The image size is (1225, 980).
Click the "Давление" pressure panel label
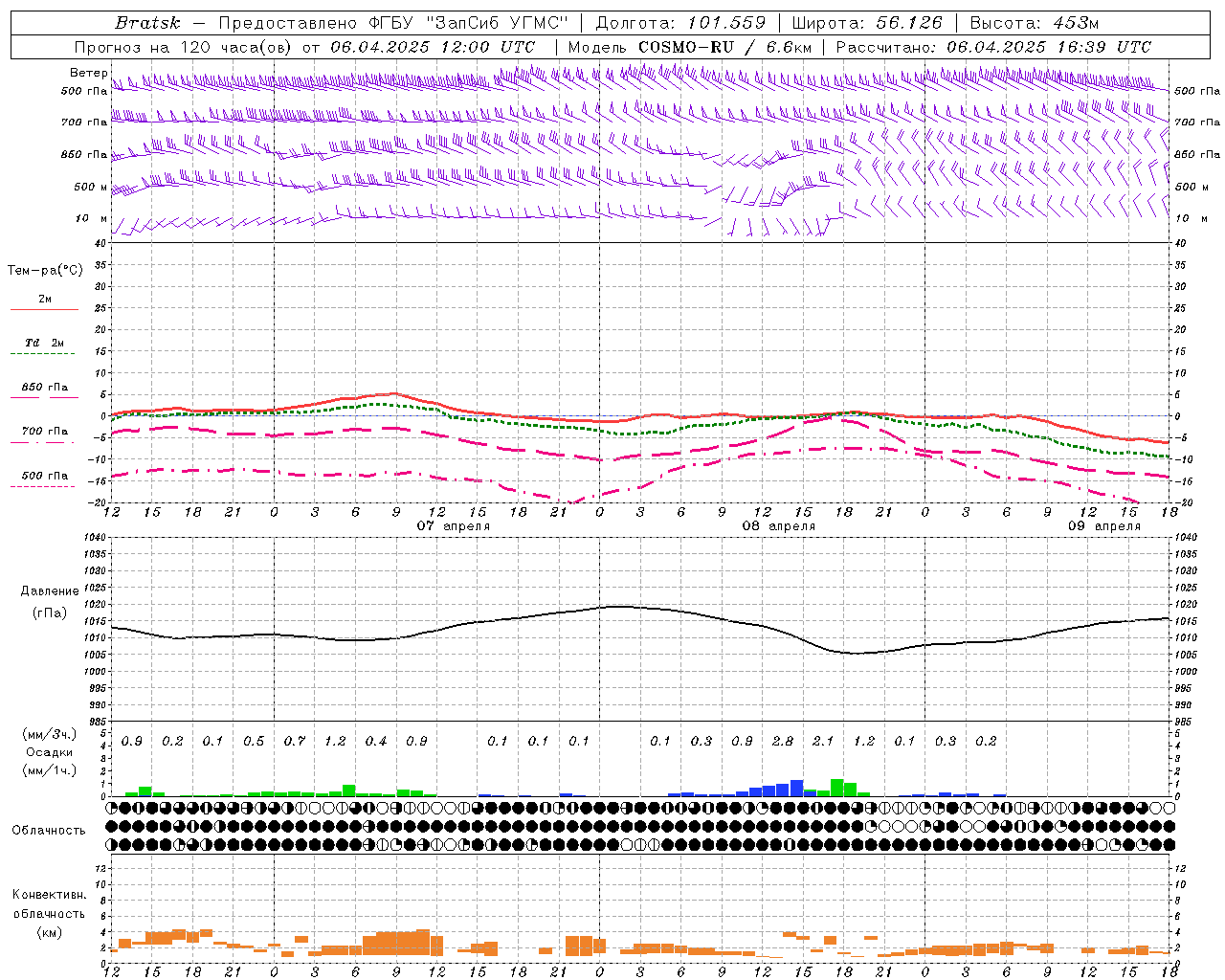pyautogui.click(x=50, y=591)
